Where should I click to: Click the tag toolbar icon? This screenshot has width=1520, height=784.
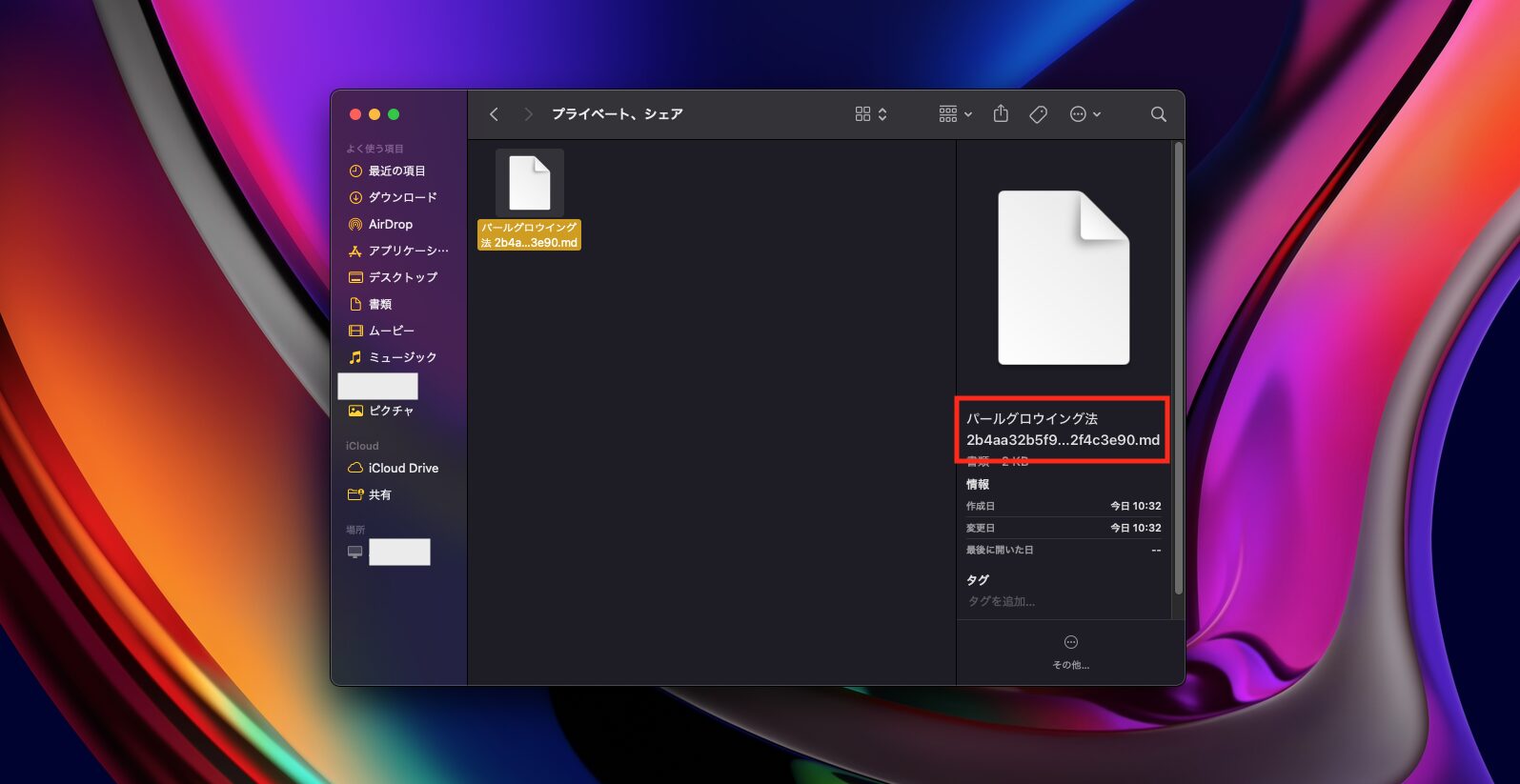1039,114
